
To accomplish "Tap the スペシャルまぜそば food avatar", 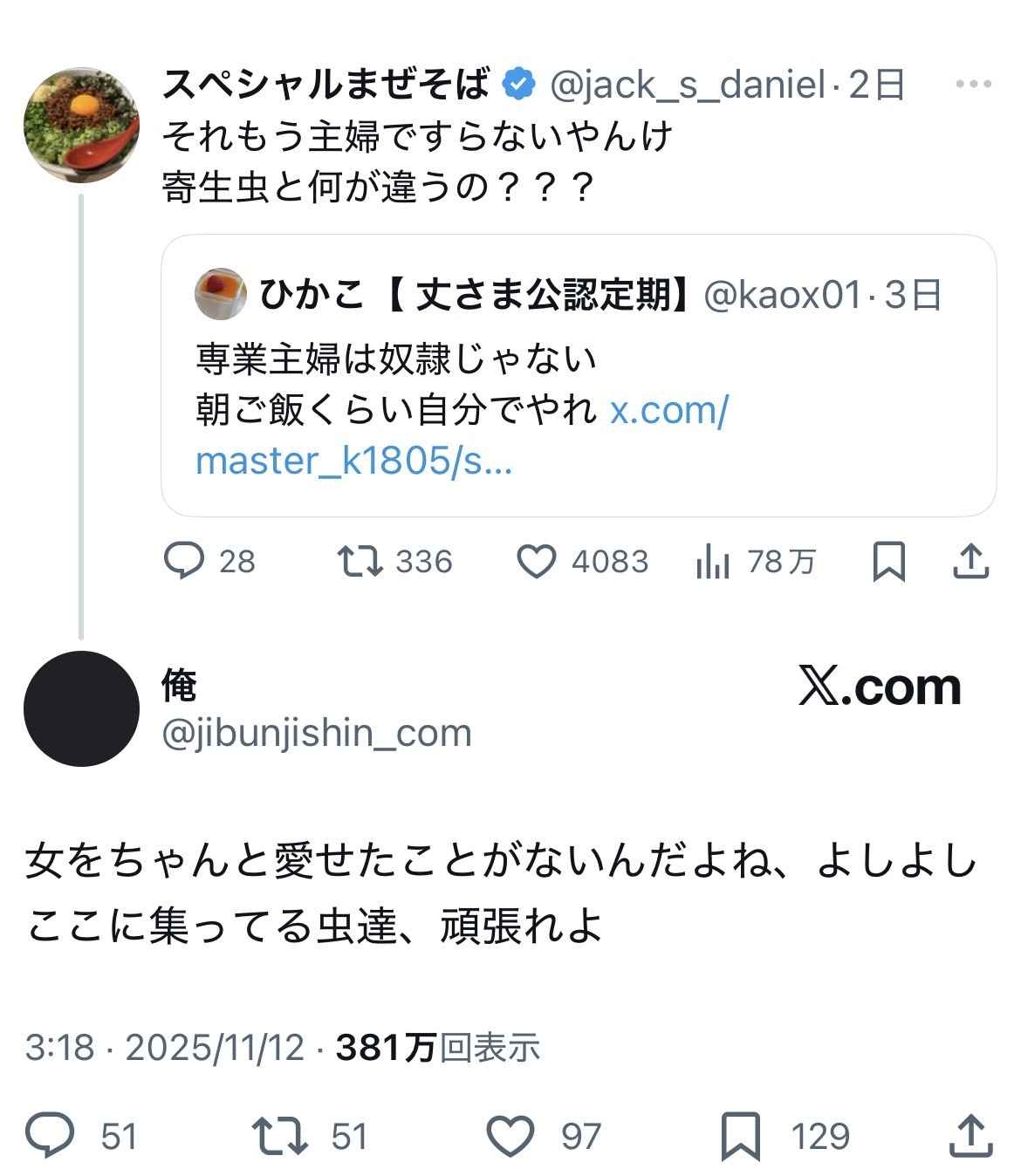I will 79,124.
